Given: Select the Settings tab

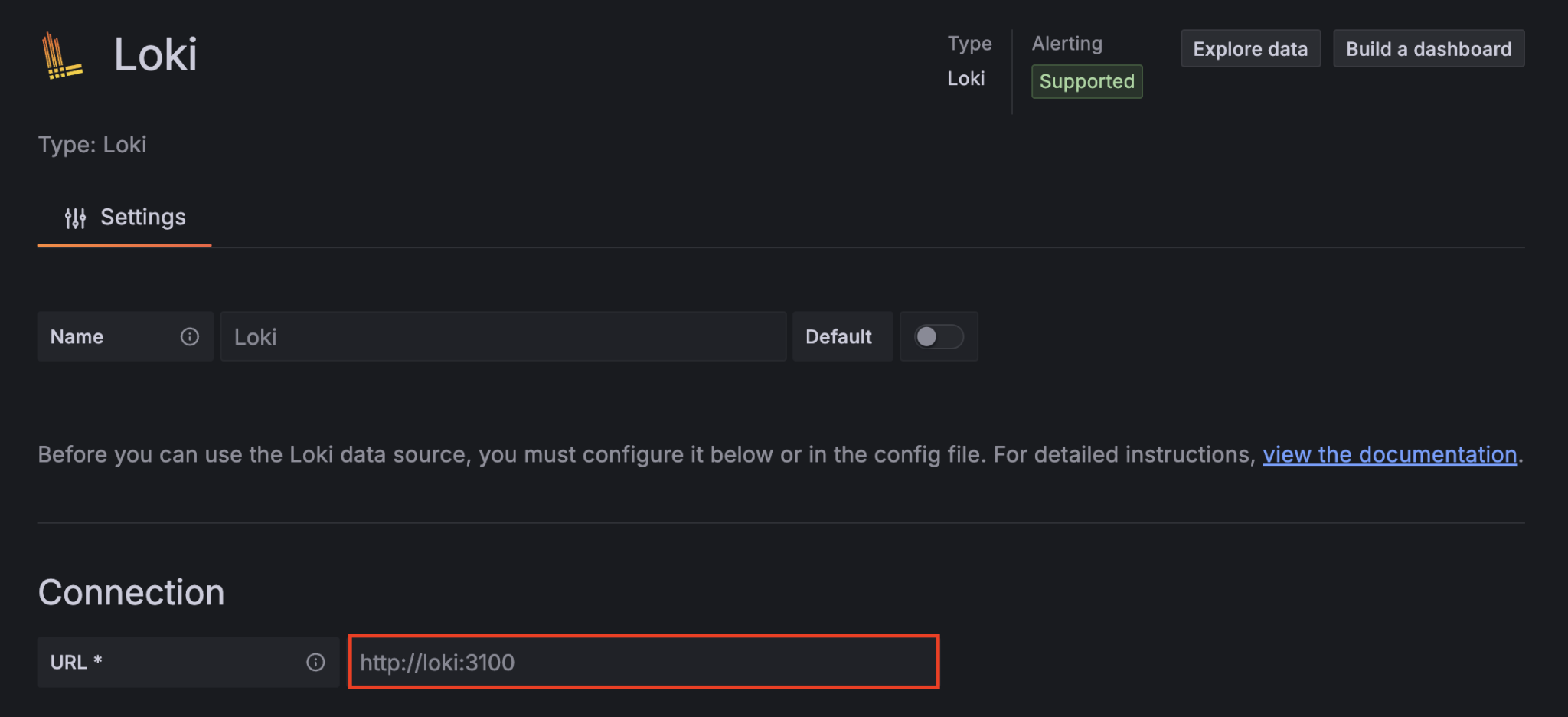Looking at the screenshot, I should click(142, 218).
